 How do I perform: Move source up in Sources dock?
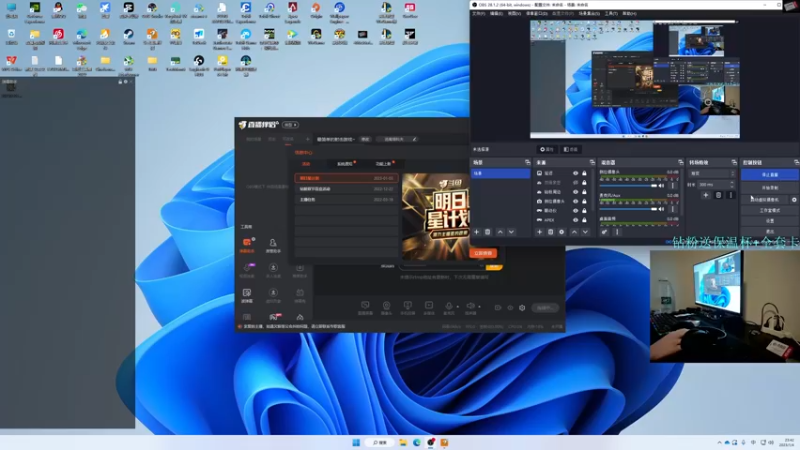574,232
